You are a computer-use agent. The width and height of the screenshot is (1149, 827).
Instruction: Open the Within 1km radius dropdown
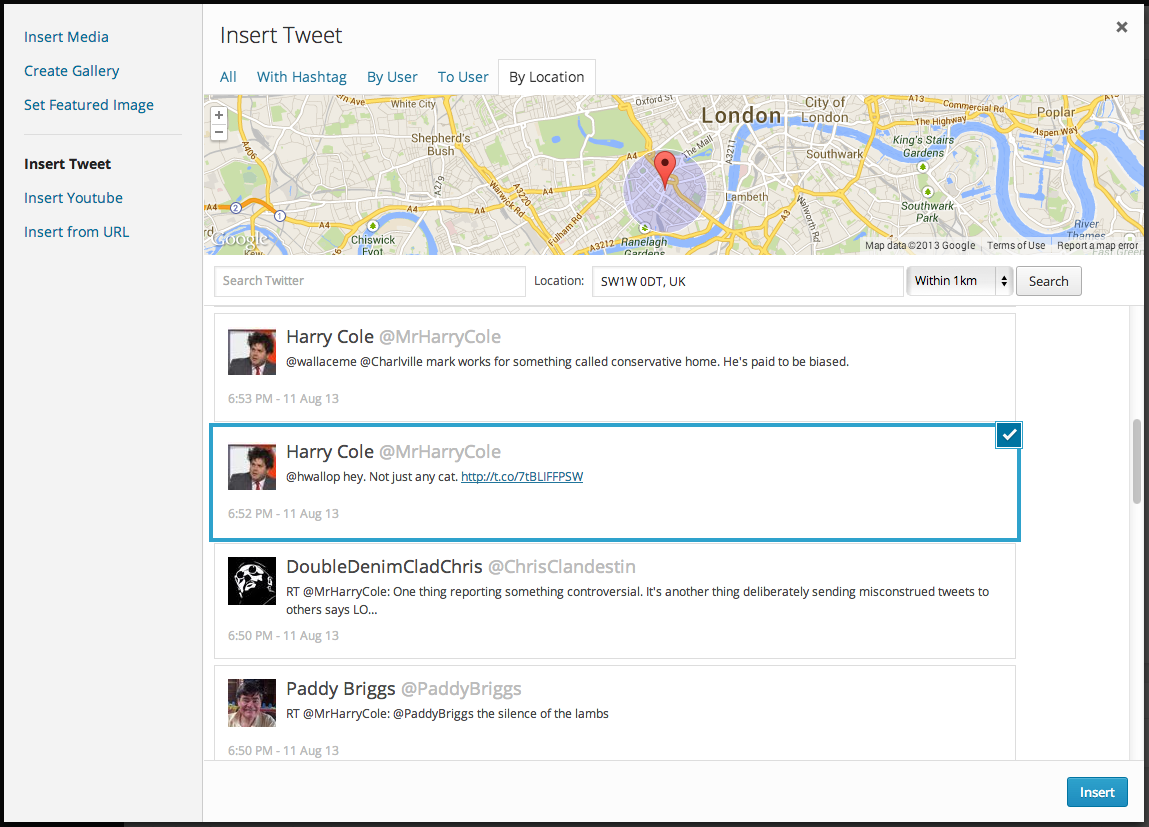coord(960,281)
